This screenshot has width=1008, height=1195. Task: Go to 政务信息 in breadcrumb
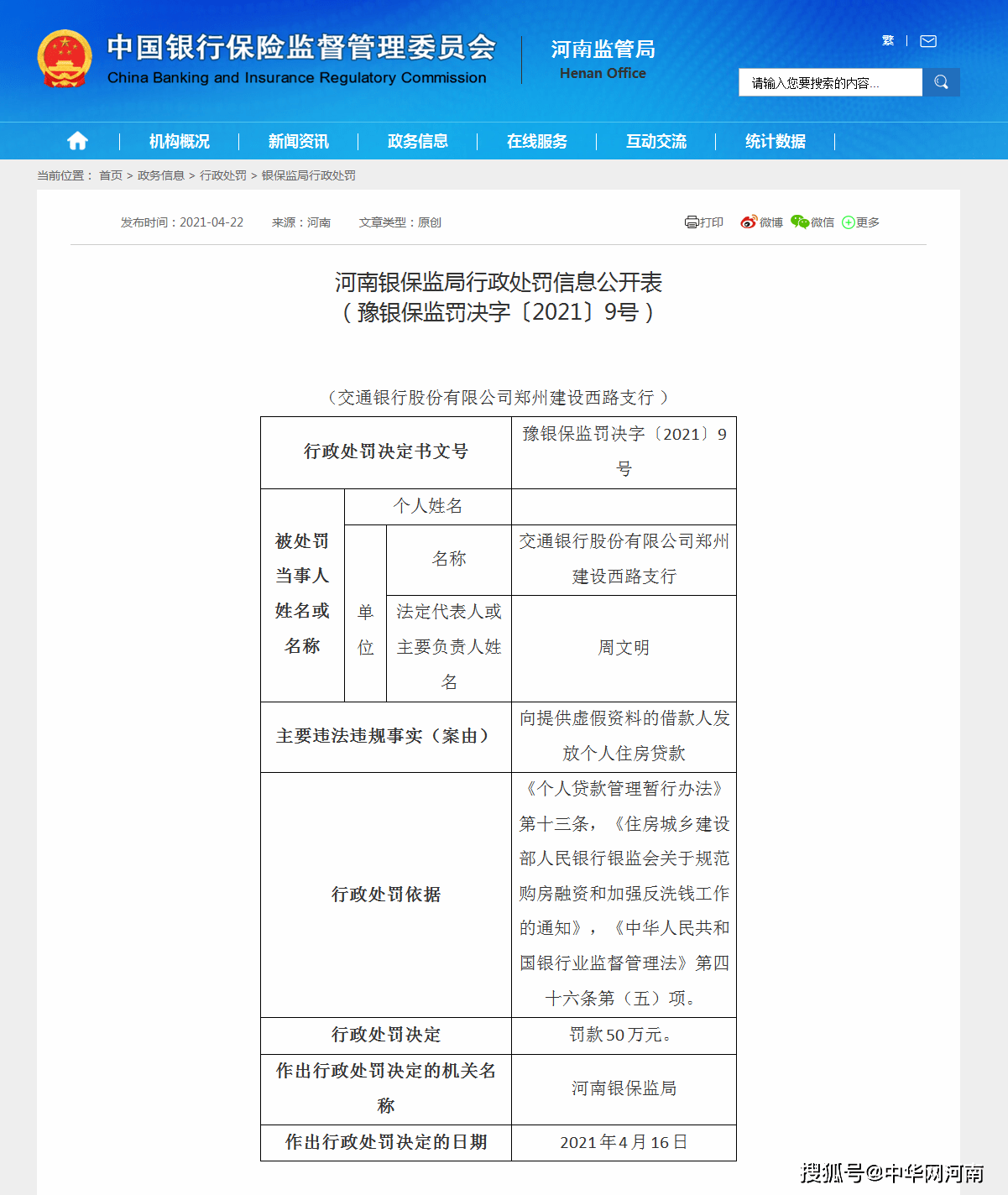[x=161, y=175]
